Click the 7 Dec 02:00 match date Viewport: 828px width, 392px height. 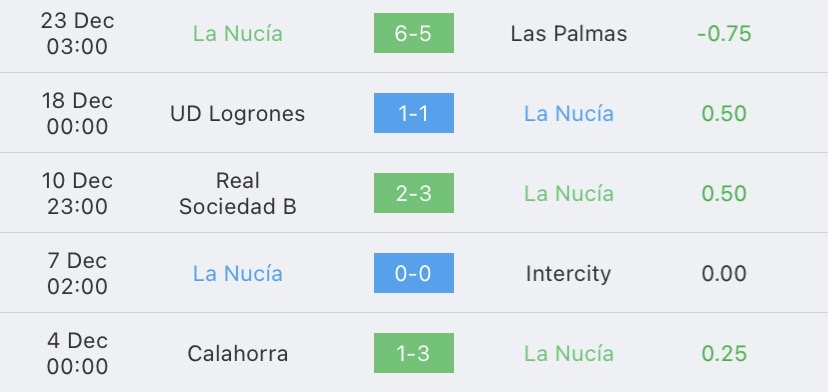click(77, 274)
